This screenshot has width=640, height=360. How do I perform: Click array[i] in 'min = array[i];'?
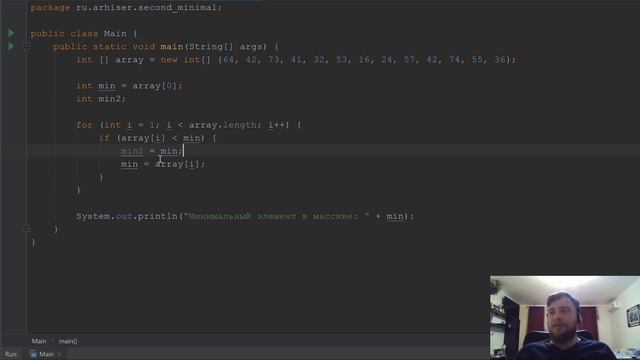(x=177, y=164)
